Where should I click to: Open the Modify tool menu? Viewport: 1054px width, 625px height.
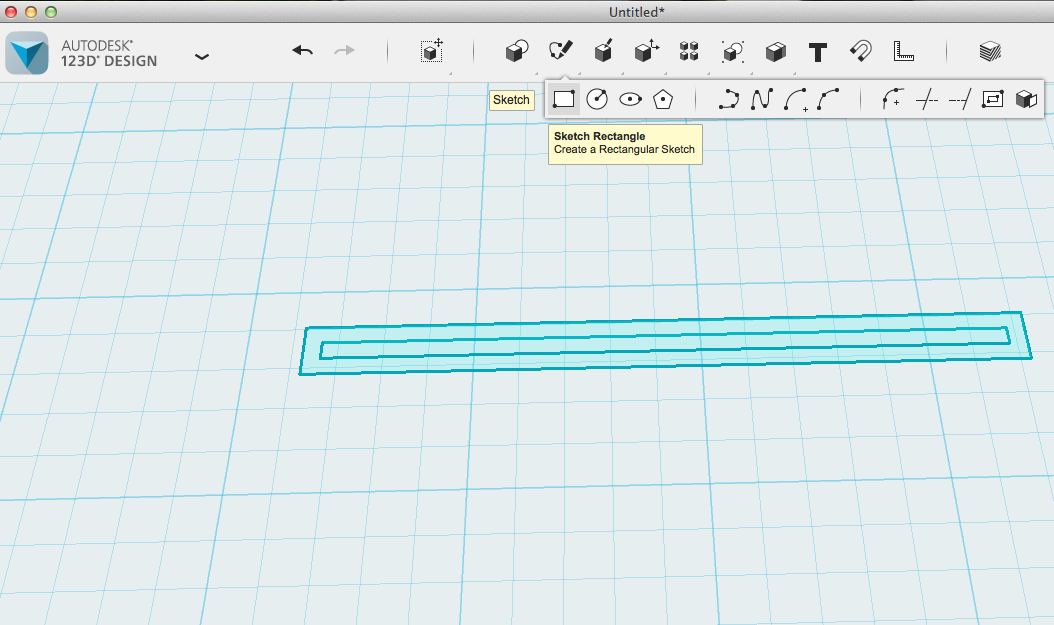point(646,51)
